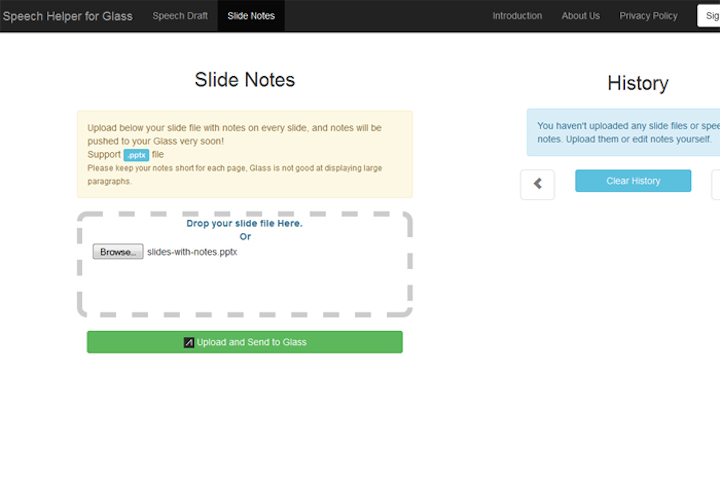Click inside the dashed drop zone area
Image resolution: width=720 pixels, height=480 pixels.
(x=245, y=285)
